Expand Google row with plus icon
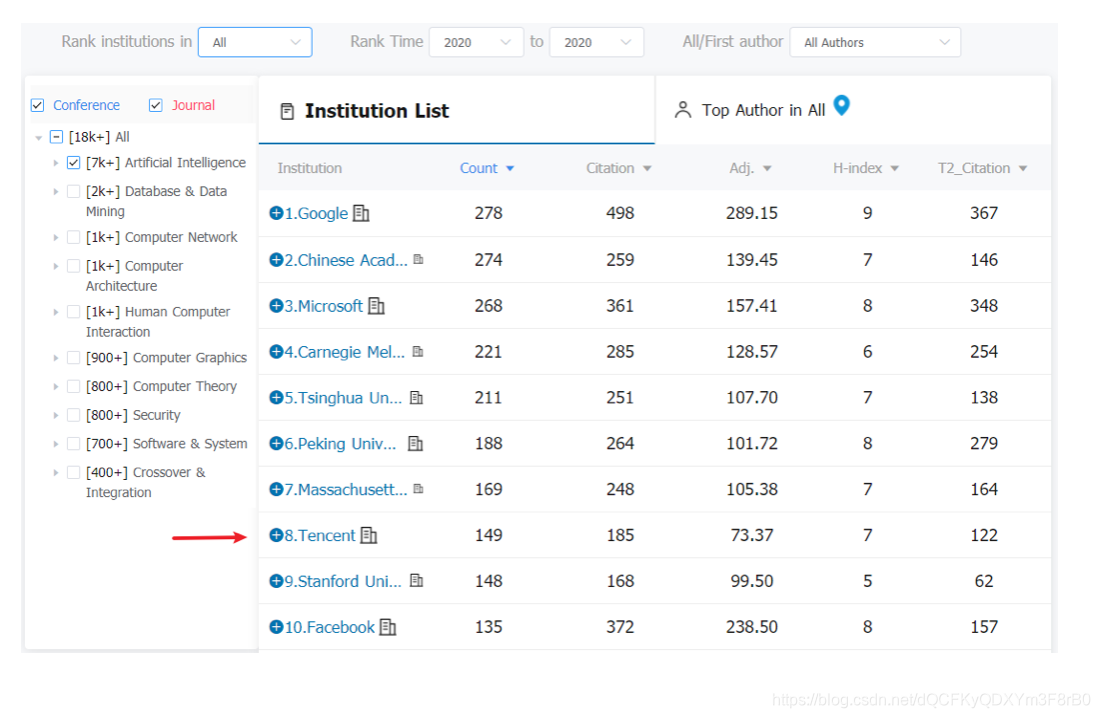 point(276,213)
